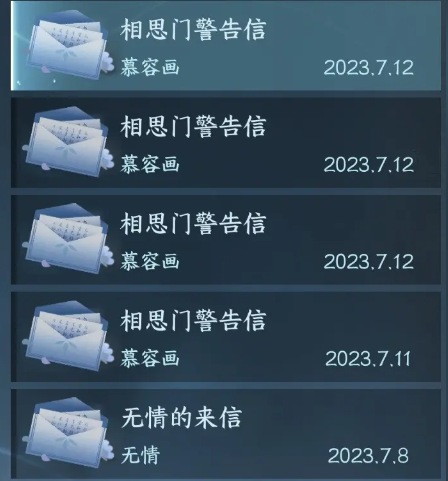Image resolution: width=448 pixels, height=481 pixels.
Task: Select the 2023.7.12 date on the second letter
Action: [369, 165]
